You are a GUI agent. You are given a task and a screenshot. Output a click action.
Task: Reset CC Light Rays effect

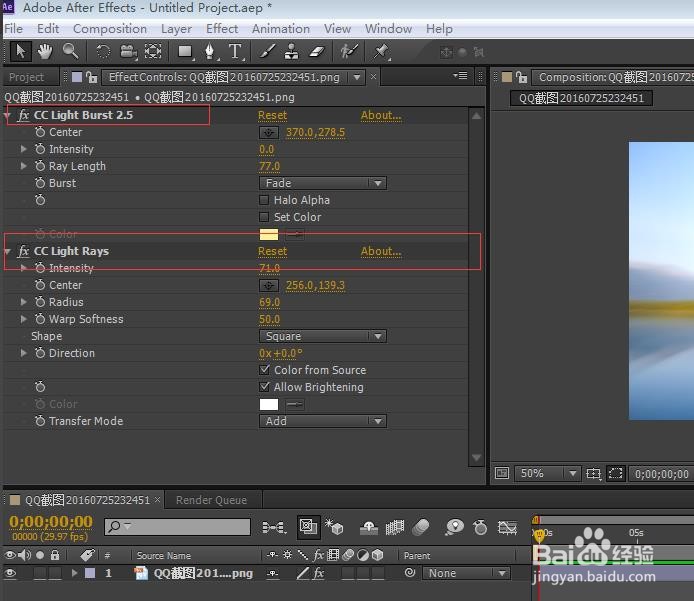(x=273, y=251)
